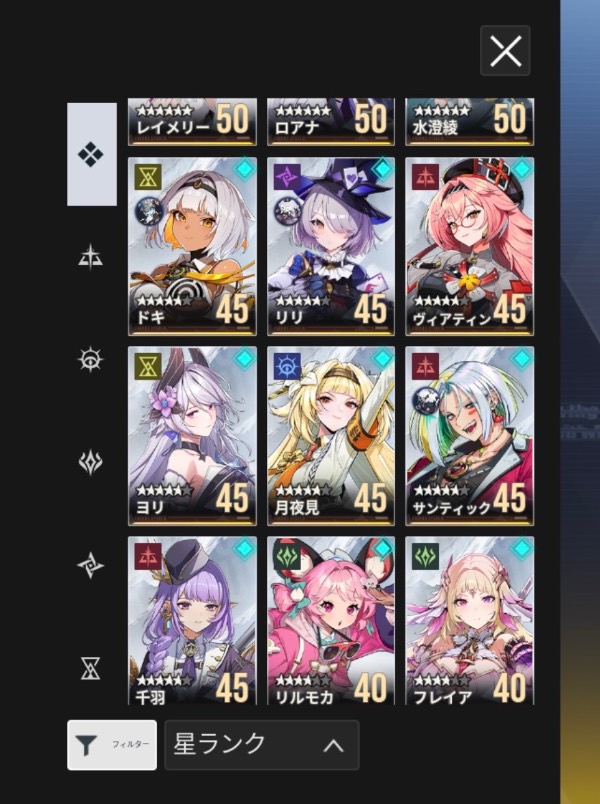600x804 pixels.
Task: Click the round emblem on サンティック card
Action: pyautogui.click(x=425, y=401)
